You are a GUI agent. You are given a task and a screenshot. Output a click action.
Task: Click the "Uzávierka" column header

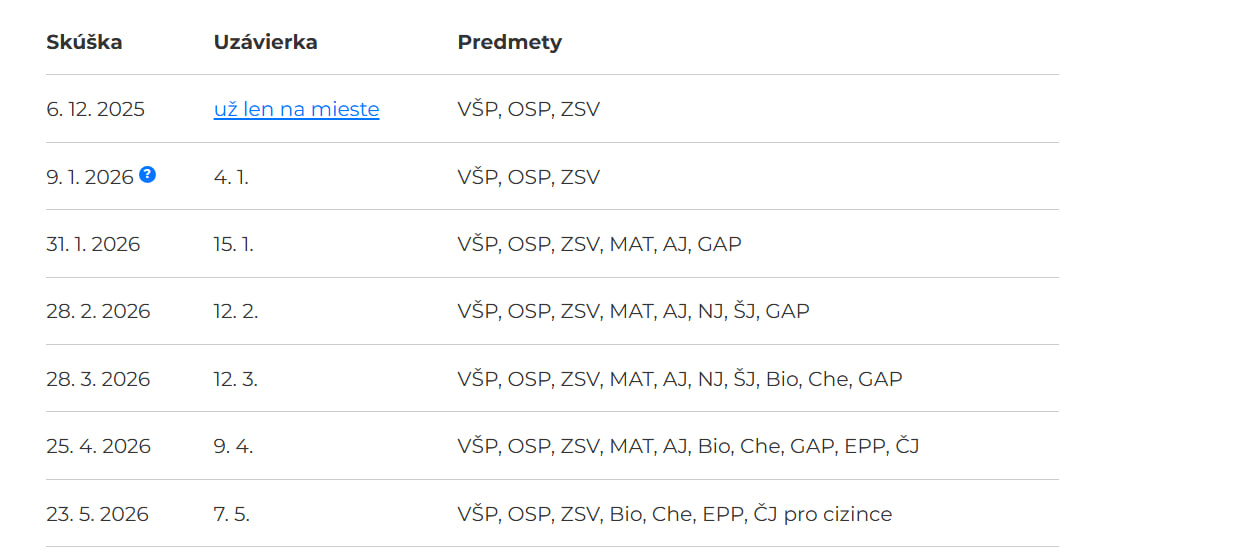tap(265, 42)
